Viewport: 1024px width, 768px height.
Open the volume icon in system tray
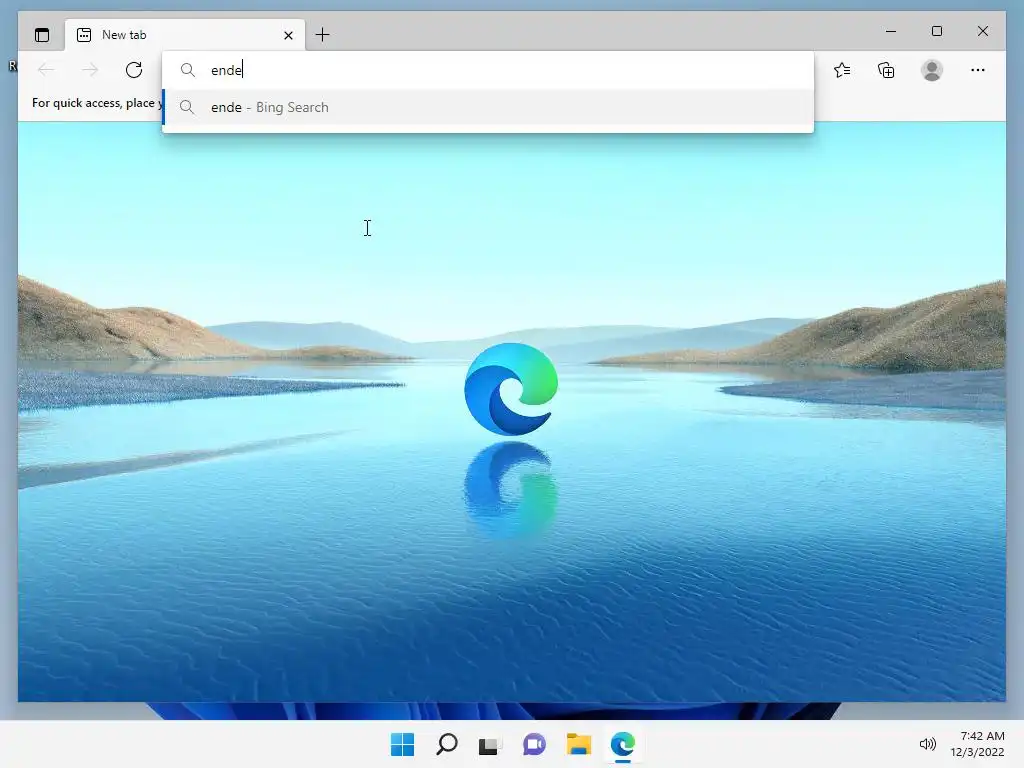pos(927,744)
